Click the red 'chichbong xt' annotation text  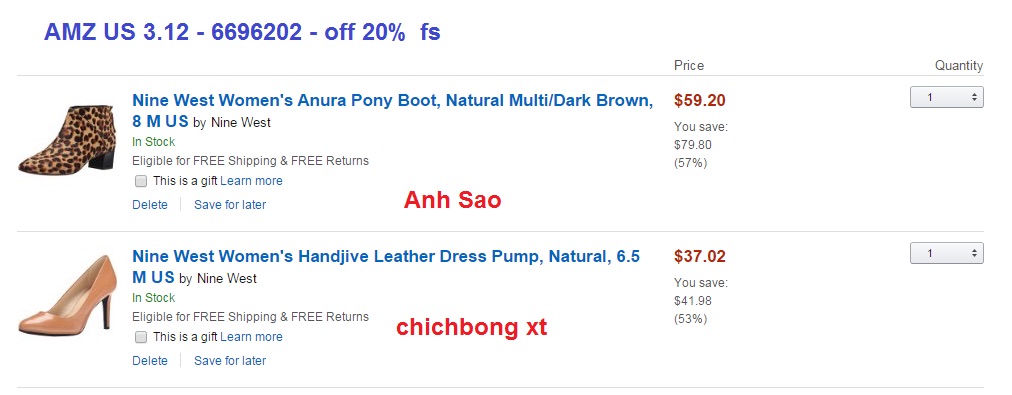coord(471,327)
